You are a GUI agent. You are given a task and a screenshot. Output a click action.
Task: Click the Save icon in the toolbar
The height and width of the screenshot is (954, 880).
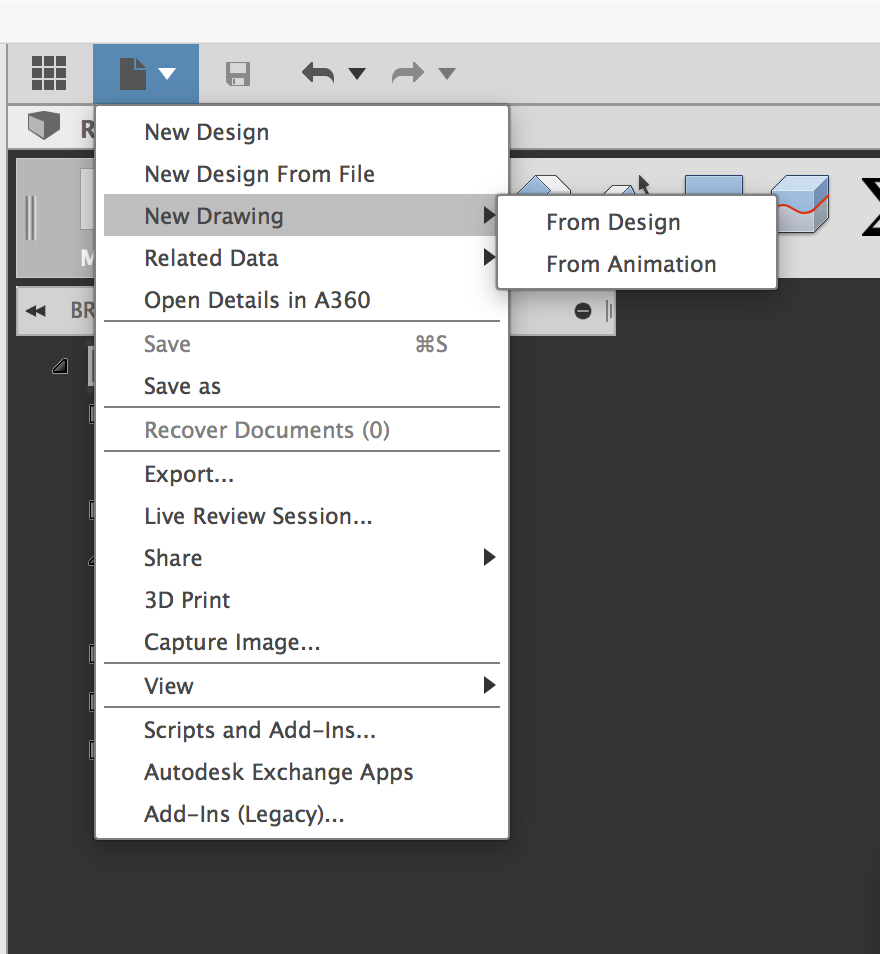[x=237, y=73]
